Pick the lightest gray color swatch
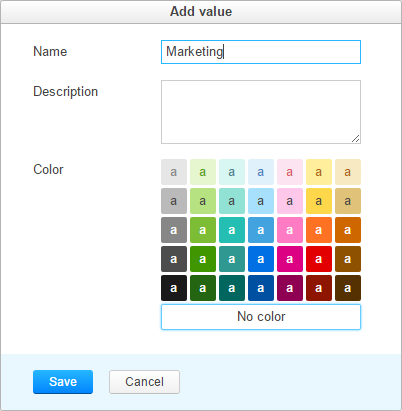 click(x=174, y=172)
